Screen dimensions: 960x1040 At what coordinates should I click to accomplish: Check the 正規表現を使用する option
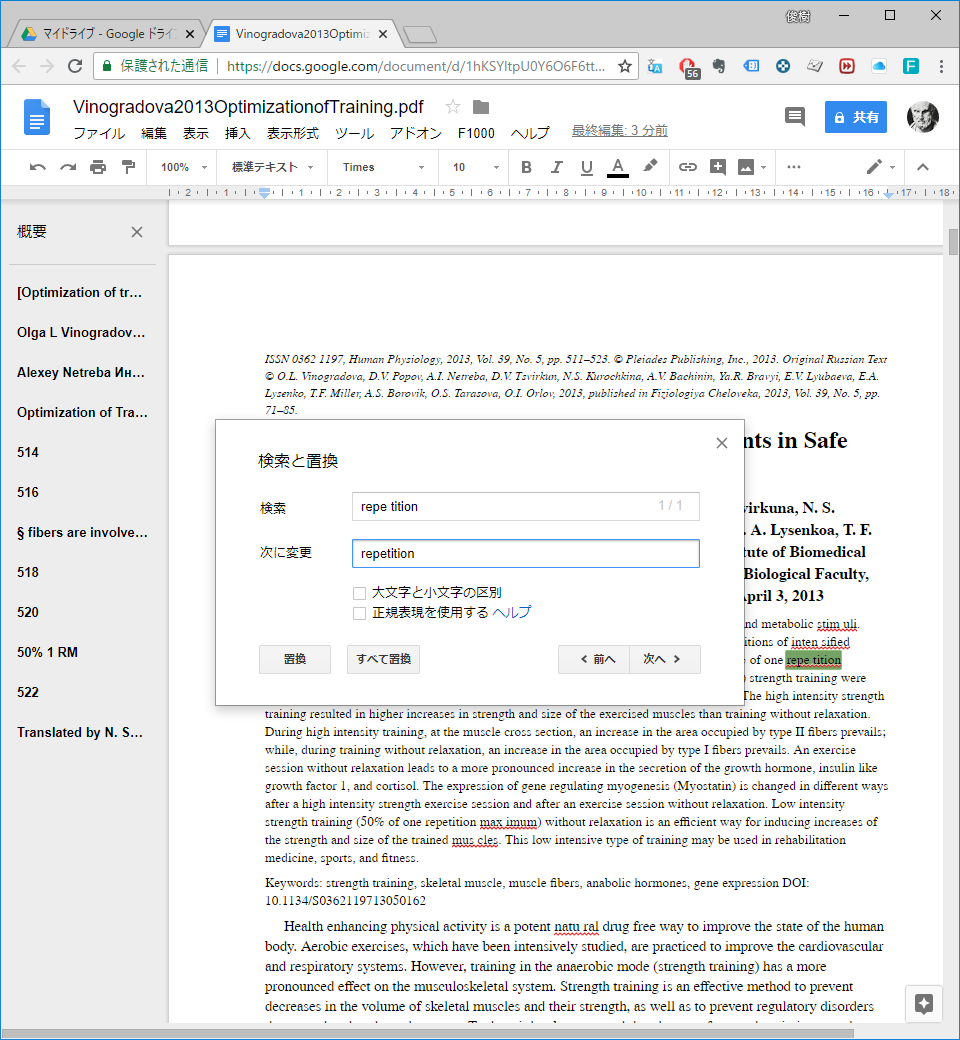(x=359, y=613)
